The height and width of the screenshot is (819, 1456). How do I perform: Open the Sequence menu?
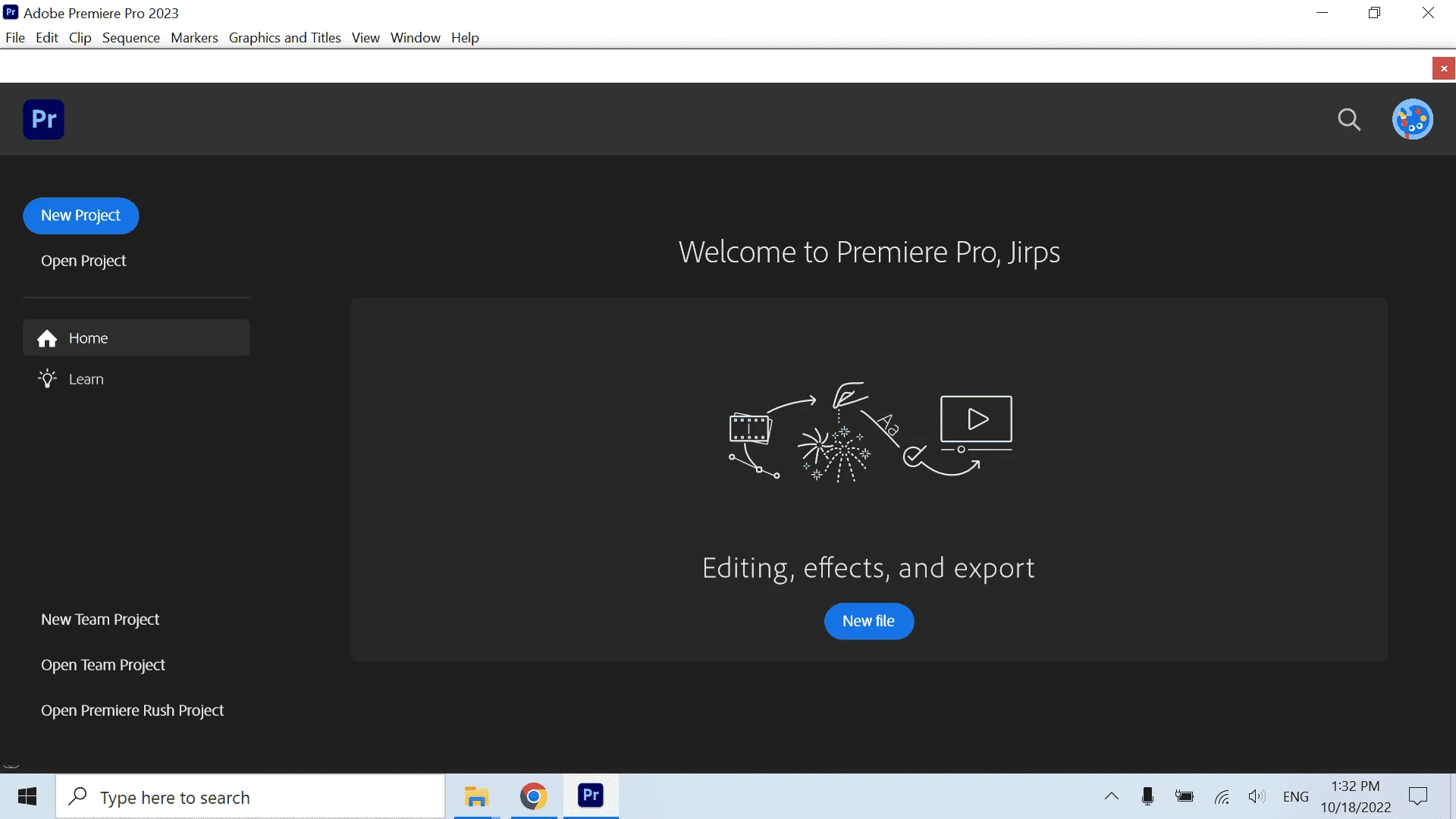pos(131,38)
